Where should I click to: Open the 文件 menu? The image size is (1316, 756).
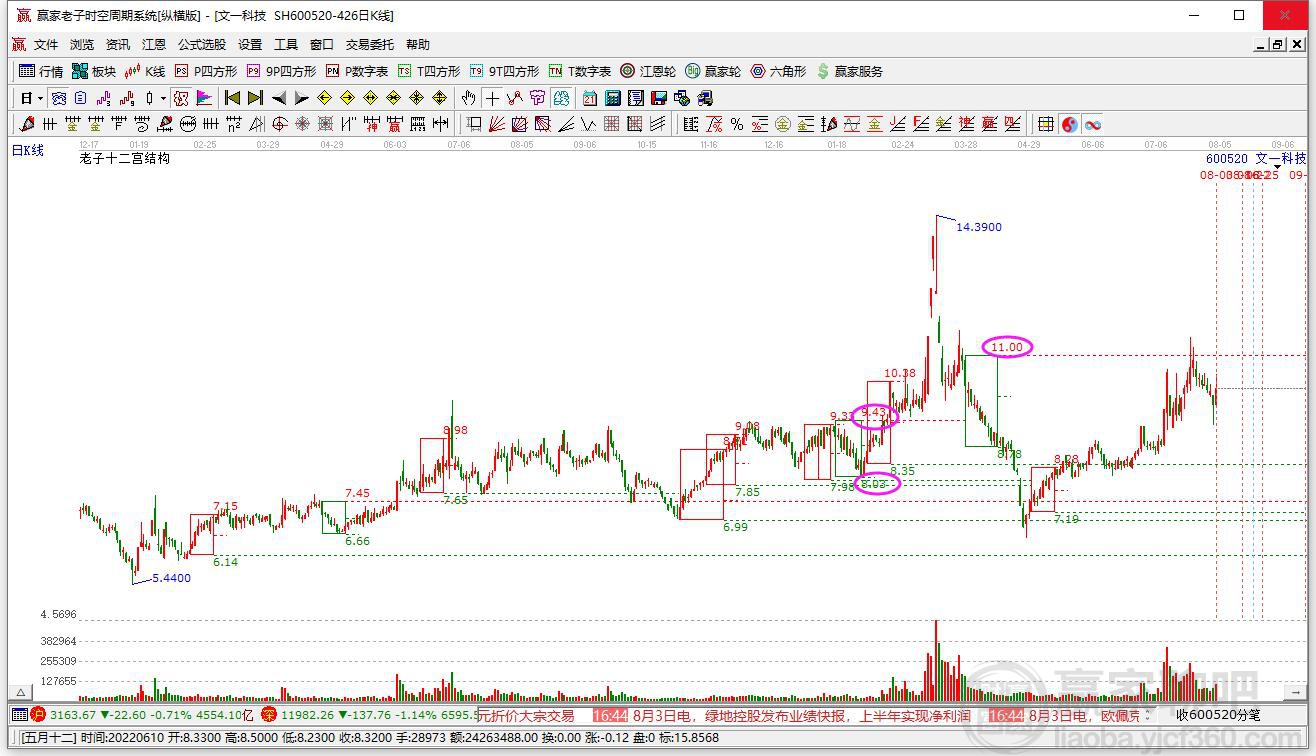click(x=46, y=45)
